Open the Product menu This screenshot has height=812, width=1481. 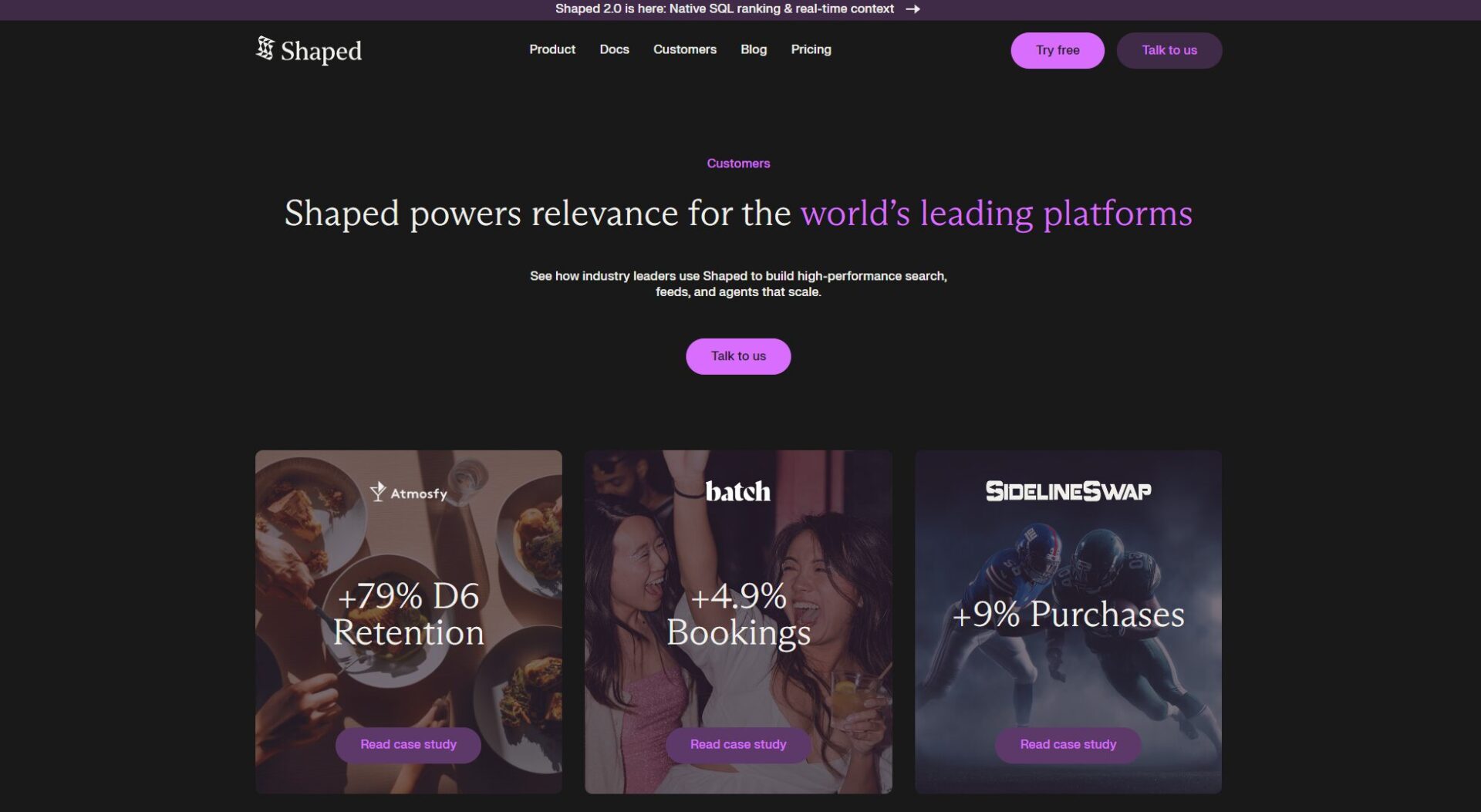click(552, 49)
